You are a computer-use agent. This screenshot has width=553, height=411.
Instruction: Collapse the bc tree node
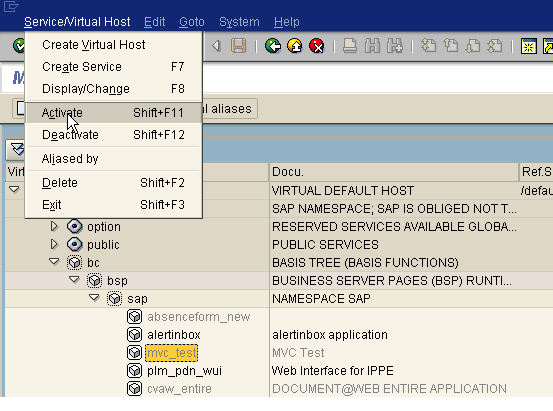[x=54, y=262]
